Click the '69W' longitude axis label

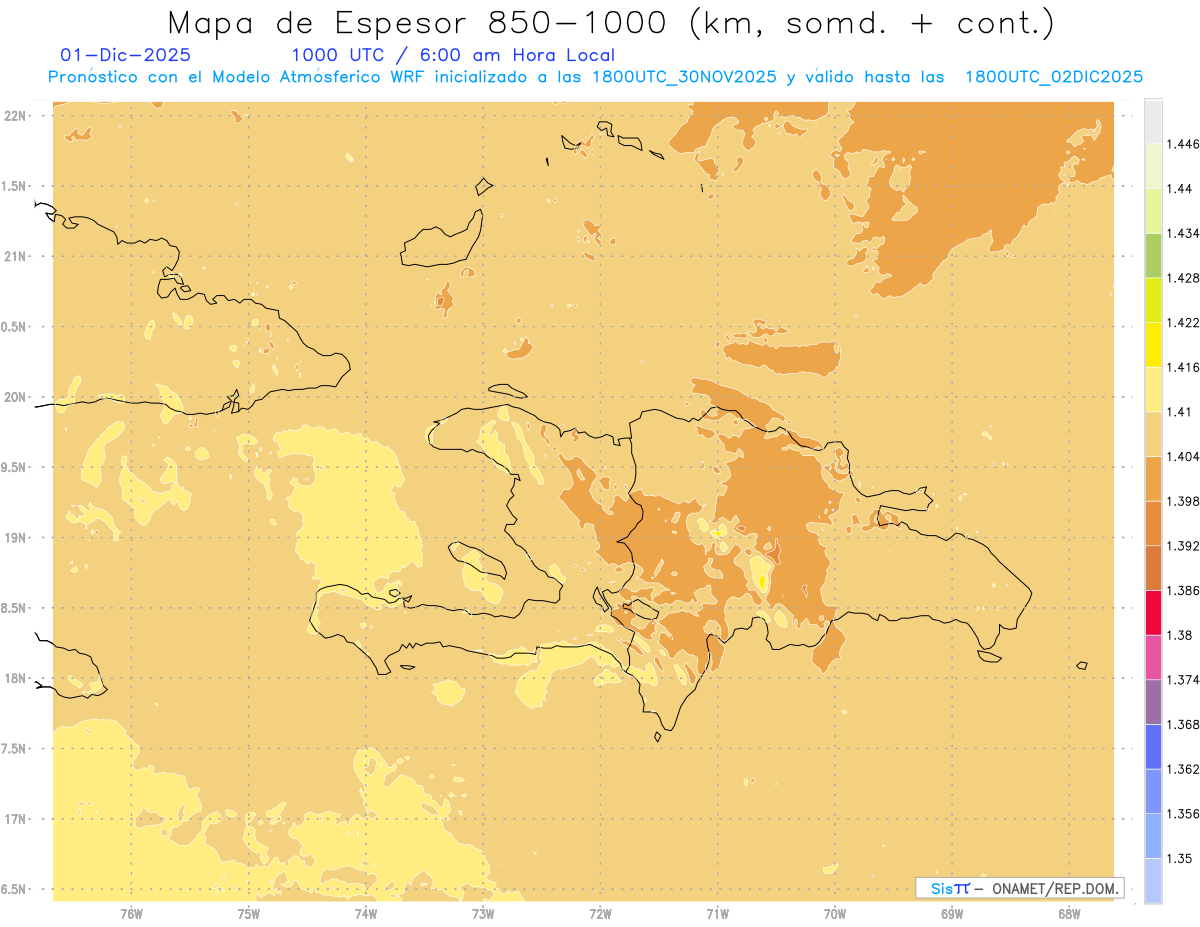coord(951,913)
